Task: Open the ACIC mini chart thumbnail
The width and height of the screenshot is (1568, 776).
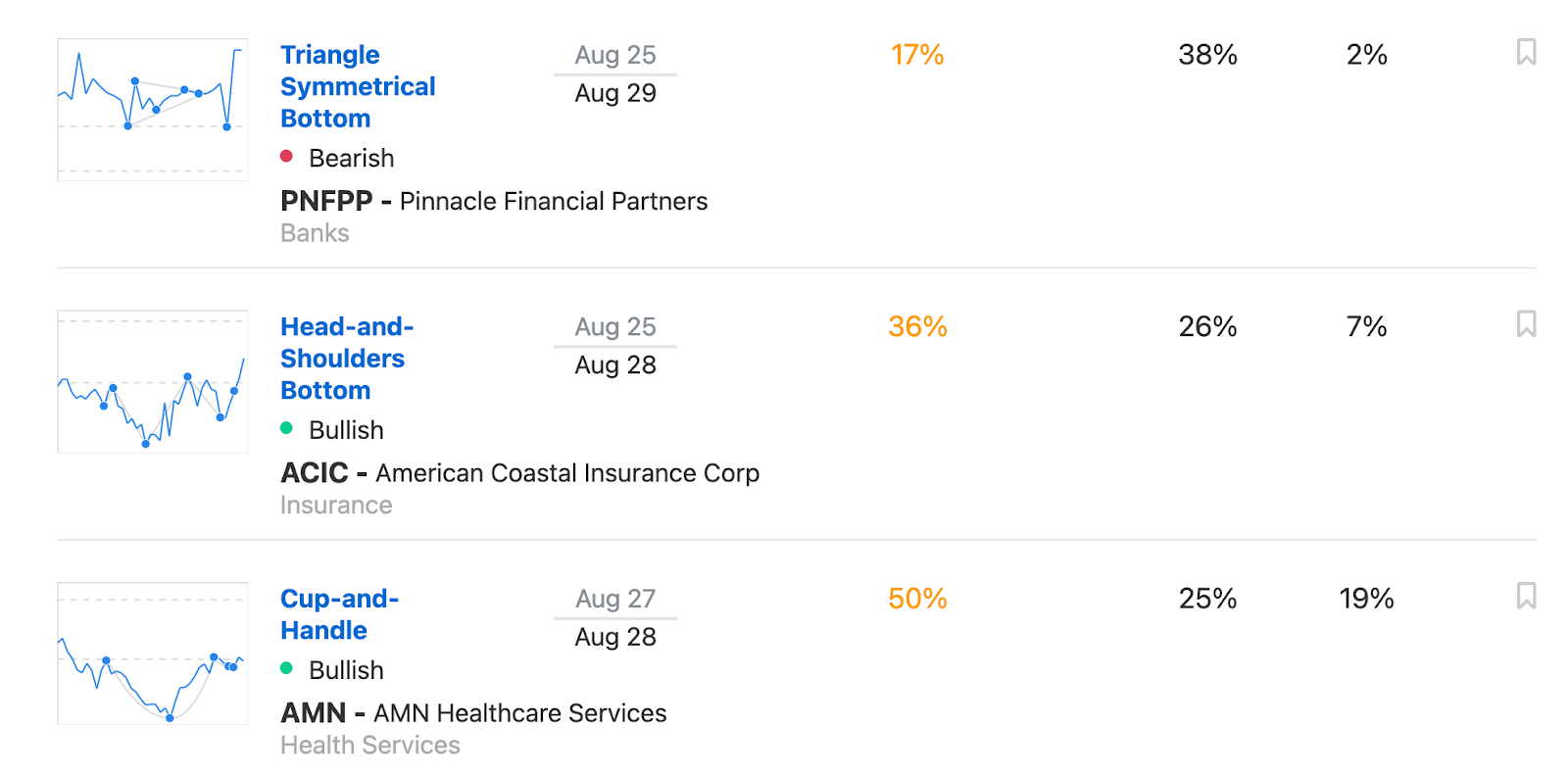Action: [152, 381]
